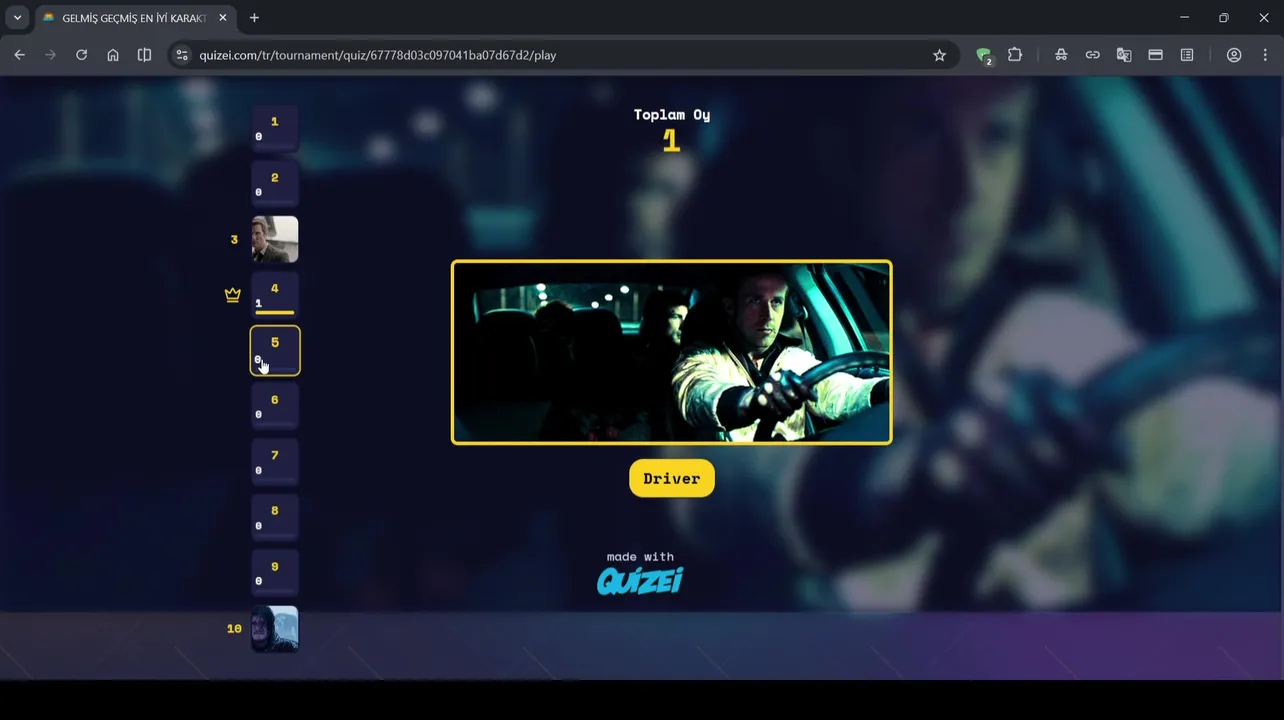
Task: Bookmark this page with the star icon
Action: tap(939, 55)
